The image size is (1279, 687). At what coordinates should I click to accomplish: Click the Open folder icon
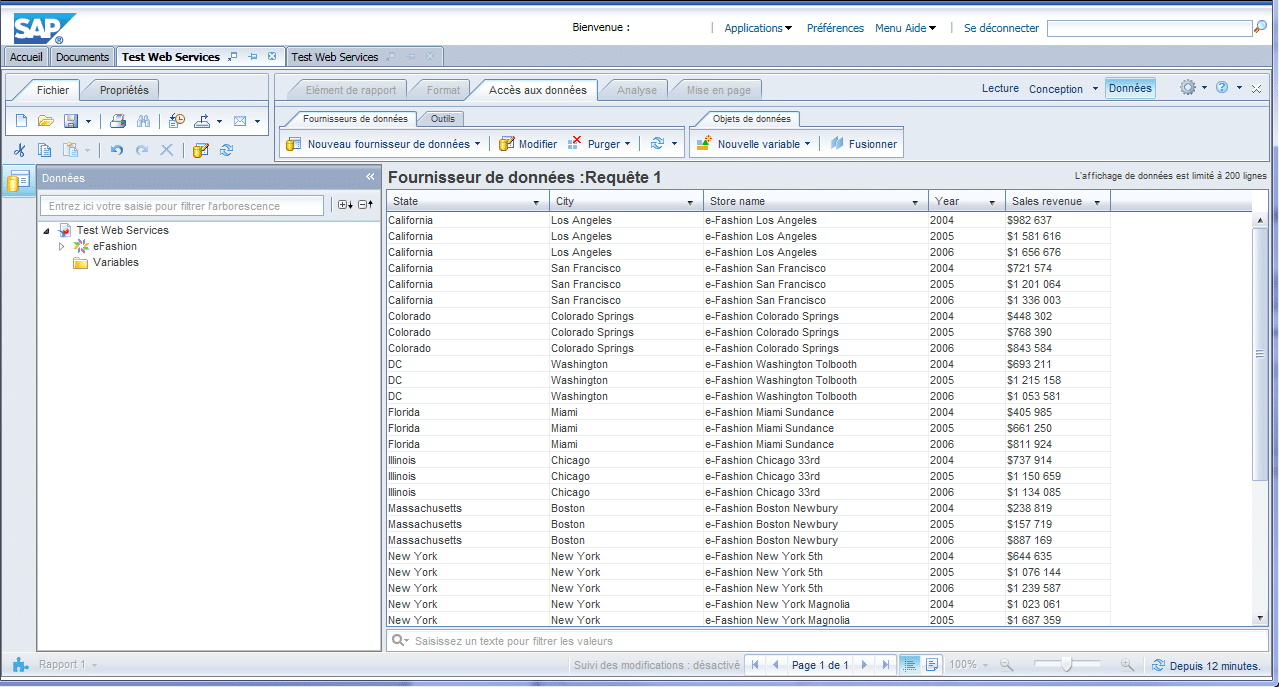click(46, 121)
